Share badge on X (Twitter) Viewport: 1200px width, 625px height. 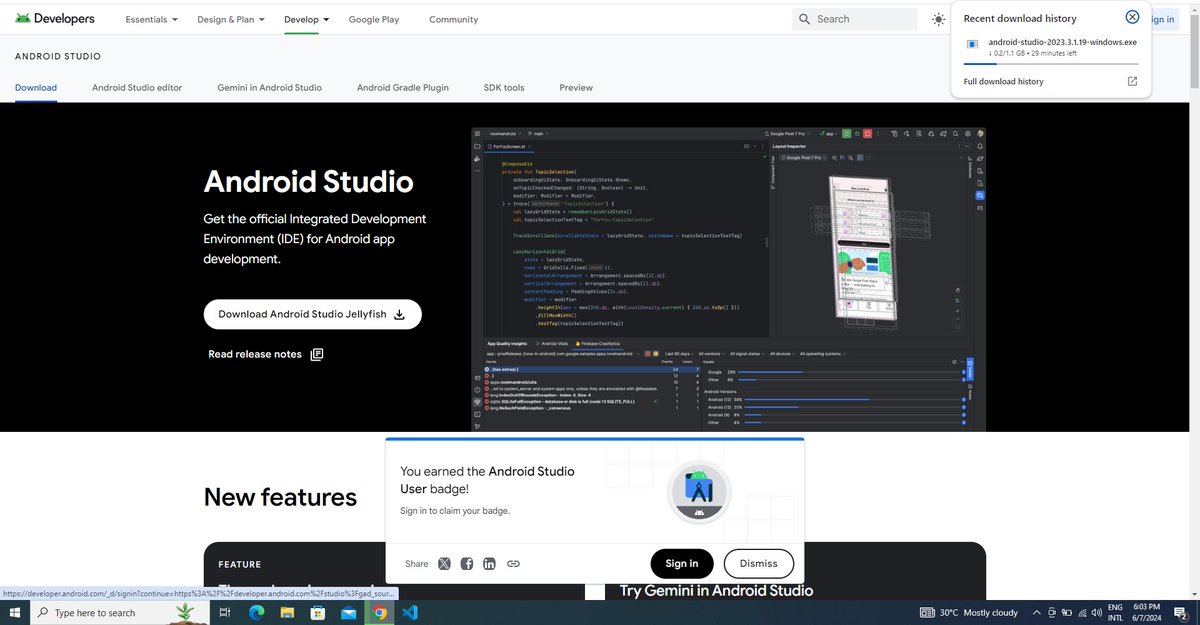[x=444, y=564]
